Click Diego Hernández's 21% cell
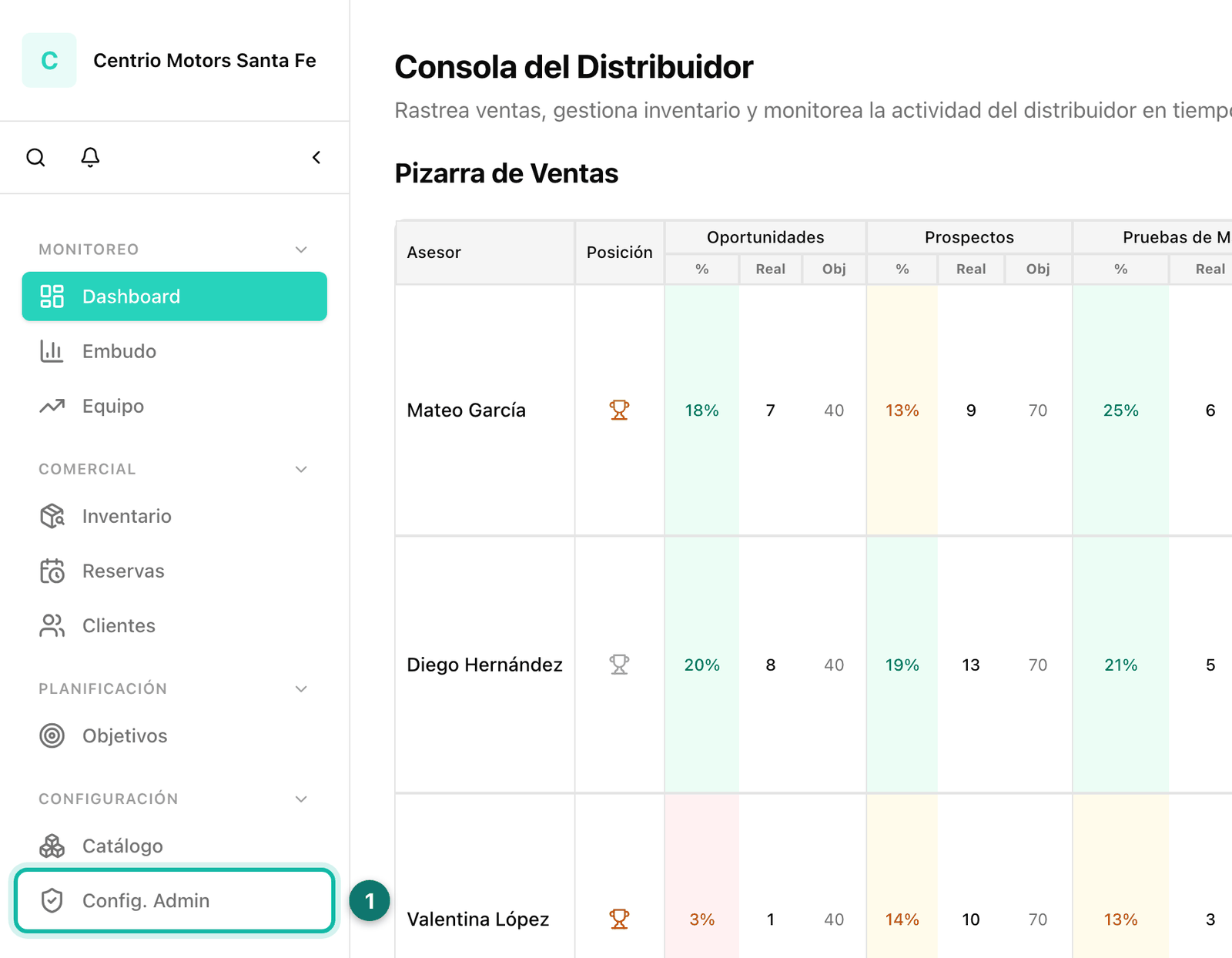This screenshot has width=1232, height=958. (1121, 665)
